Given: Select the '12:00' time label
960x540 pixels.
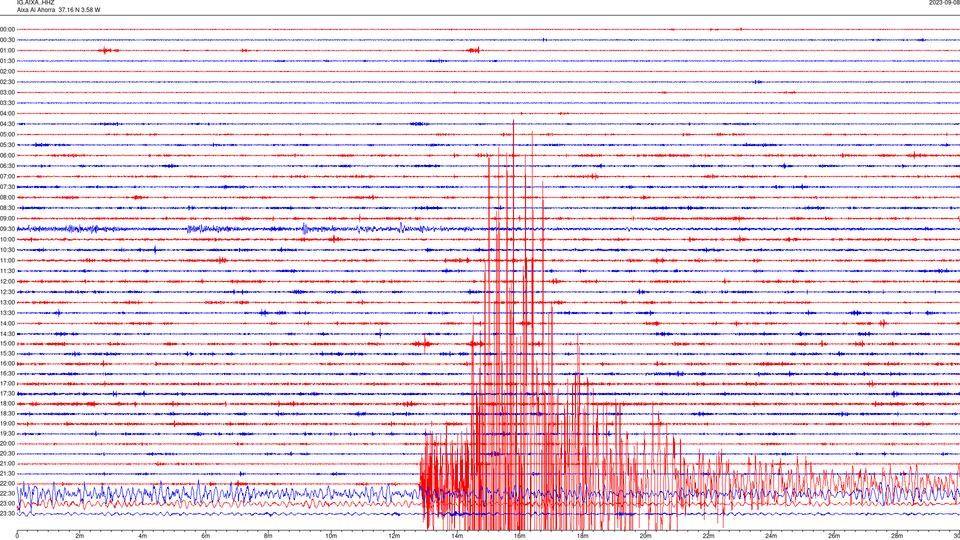Looking at the screenshot, I should pyautogui.click(x=7, y=282).
